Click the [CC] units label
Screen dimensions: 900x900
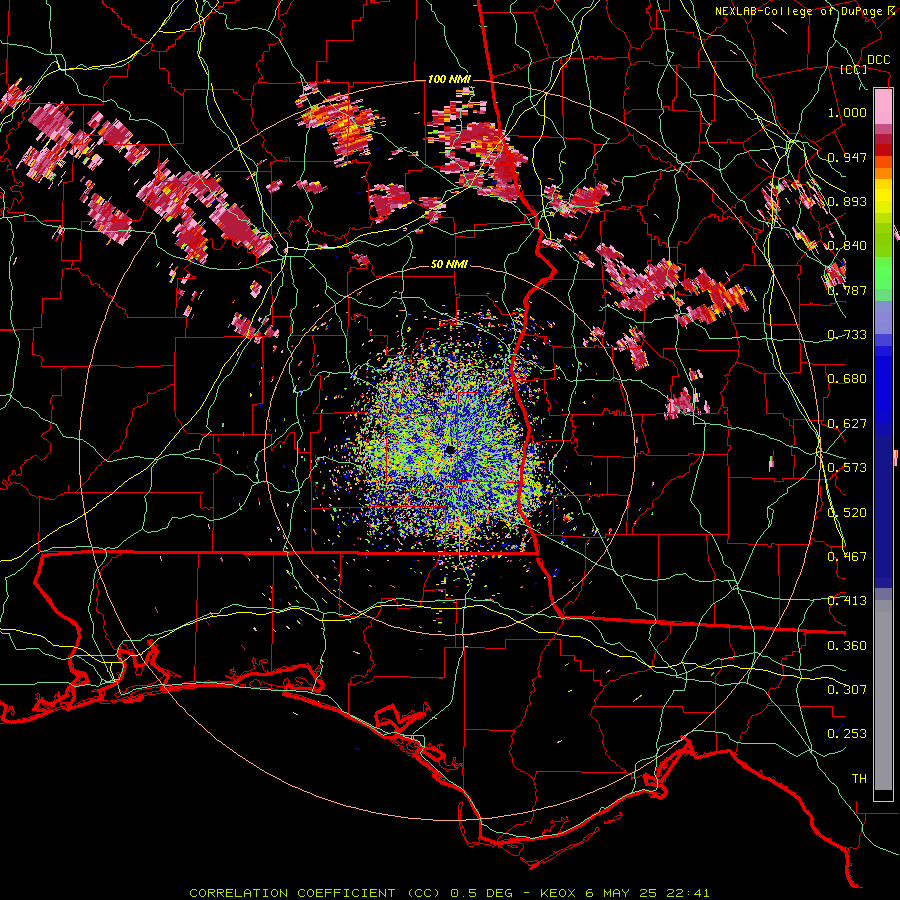point(854,69)
